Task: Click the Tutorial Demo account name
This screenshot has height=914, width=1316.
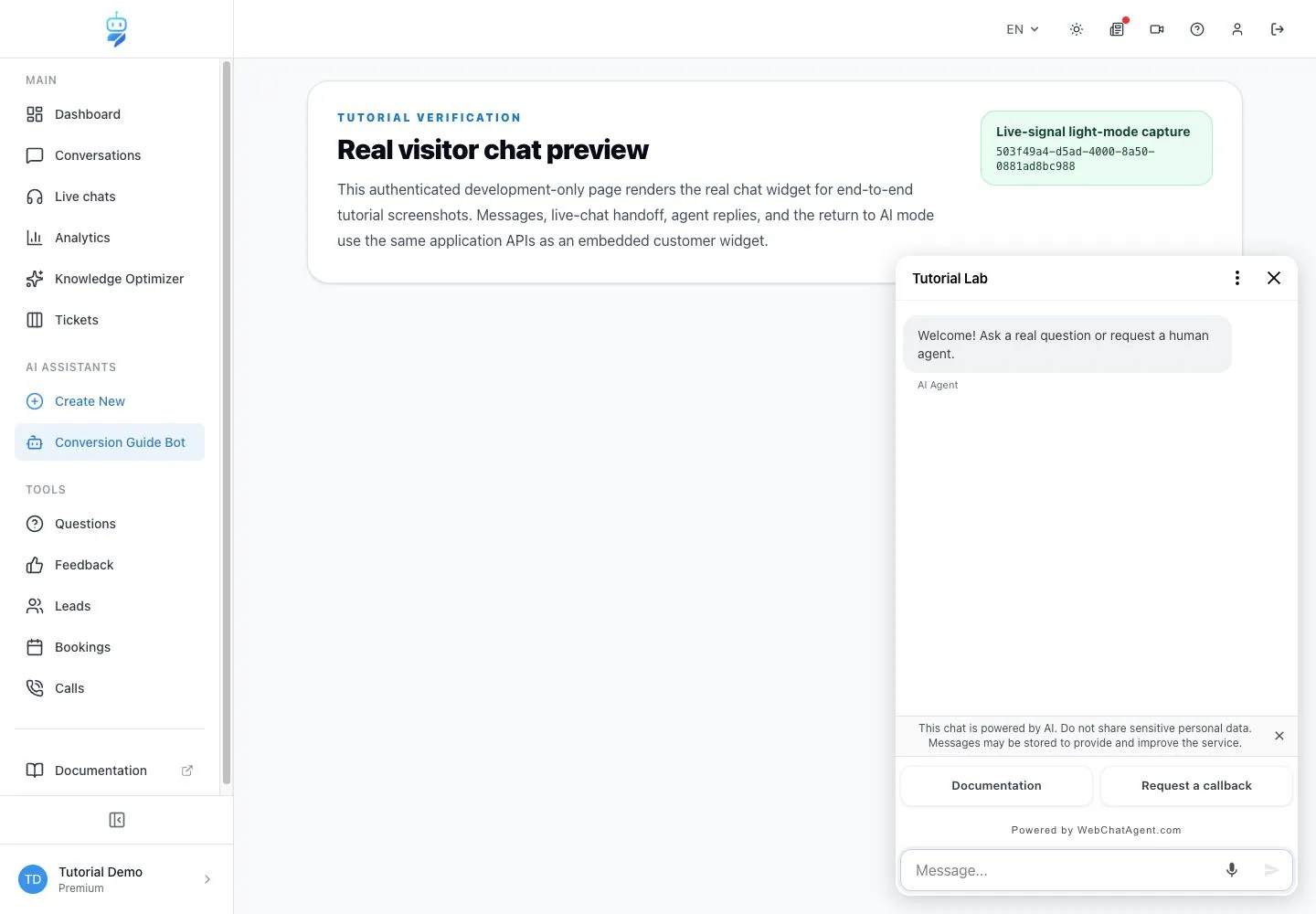Action: (101, 872)
